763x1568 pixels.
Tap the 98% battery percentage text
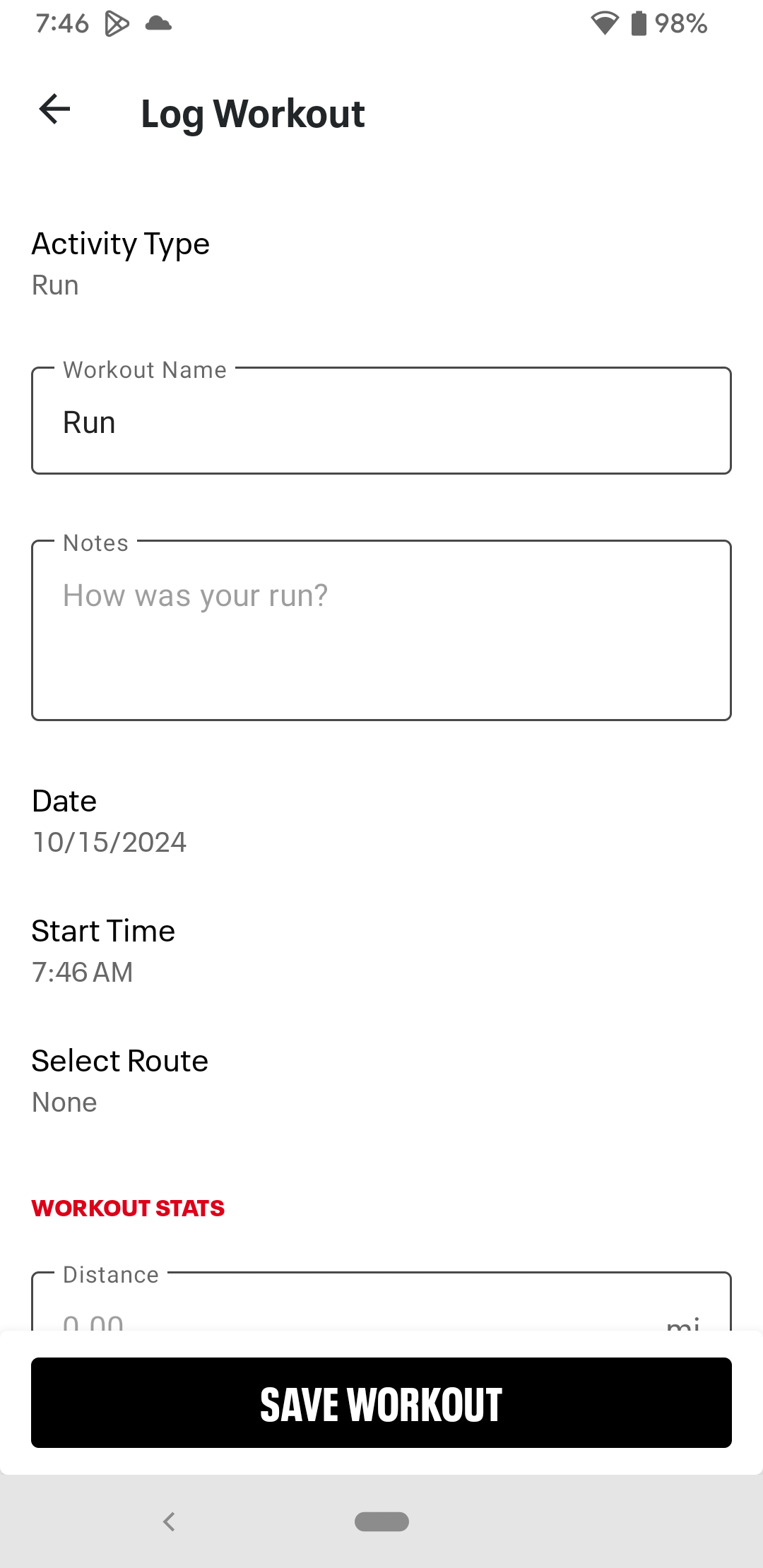pyautogui.click(x=680, y=24)
